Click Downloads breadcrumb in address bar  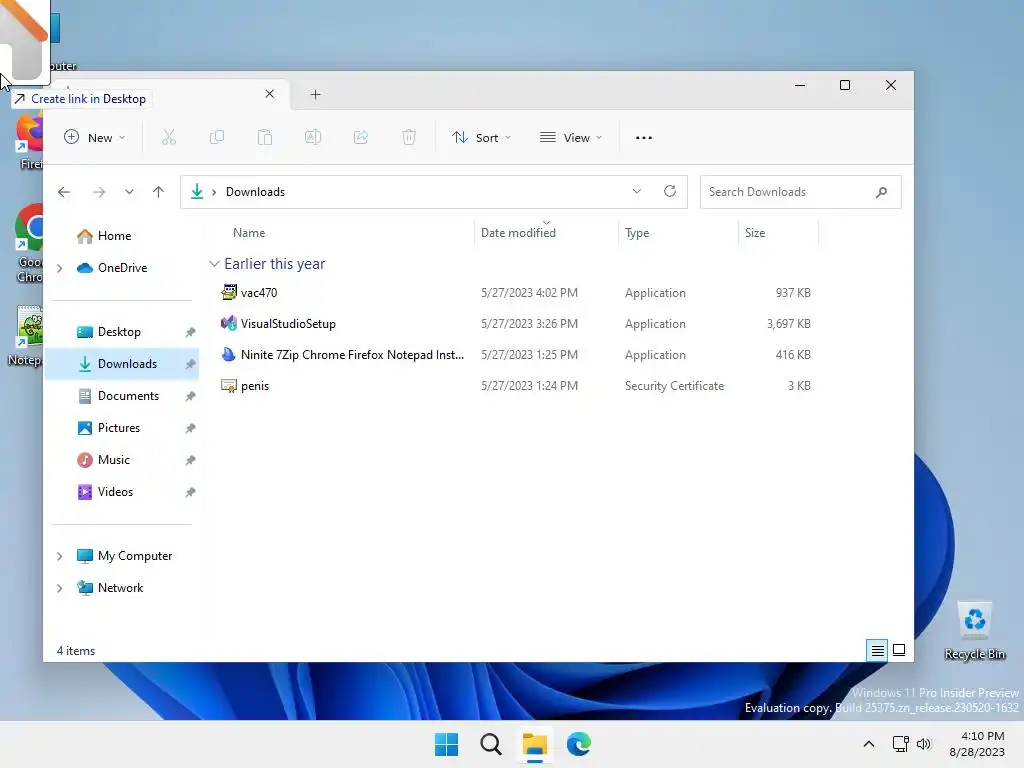coord(255,192)
